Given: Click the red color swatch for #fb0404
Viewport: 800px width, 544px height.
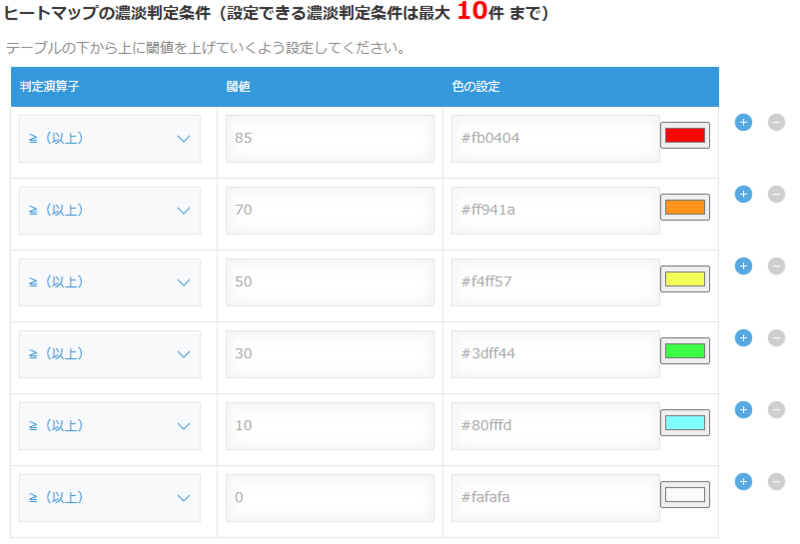Looking at the screenshot, I should tap(685, 136).
